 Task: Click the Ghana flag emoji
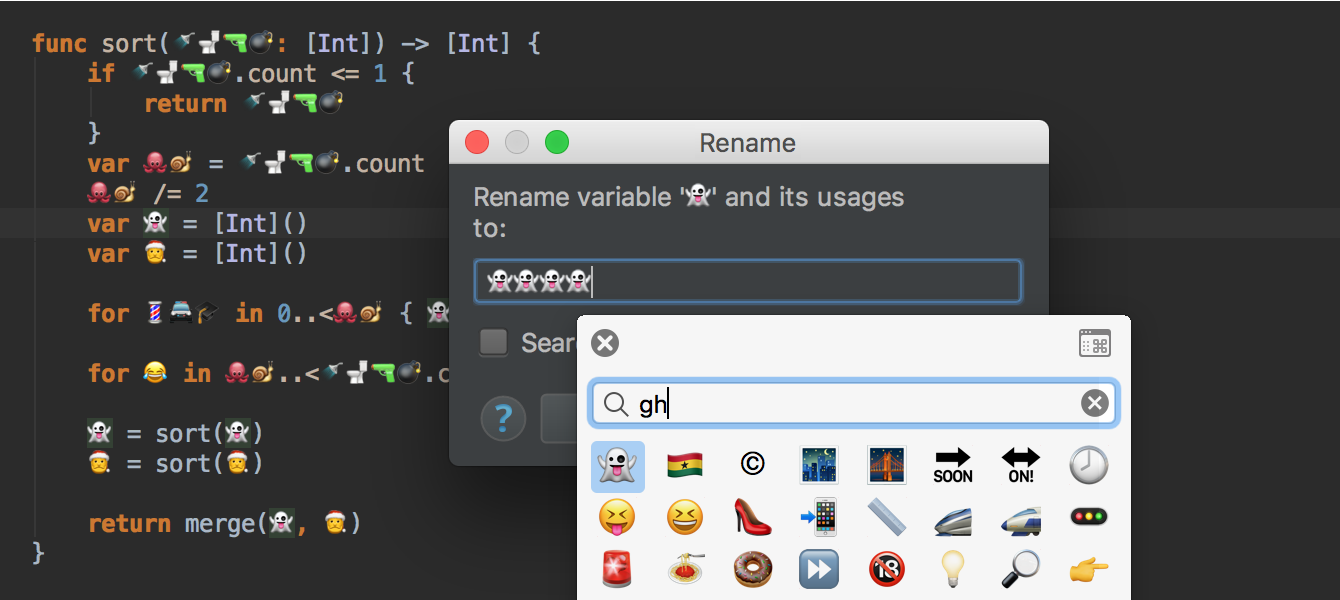point(685,465)
